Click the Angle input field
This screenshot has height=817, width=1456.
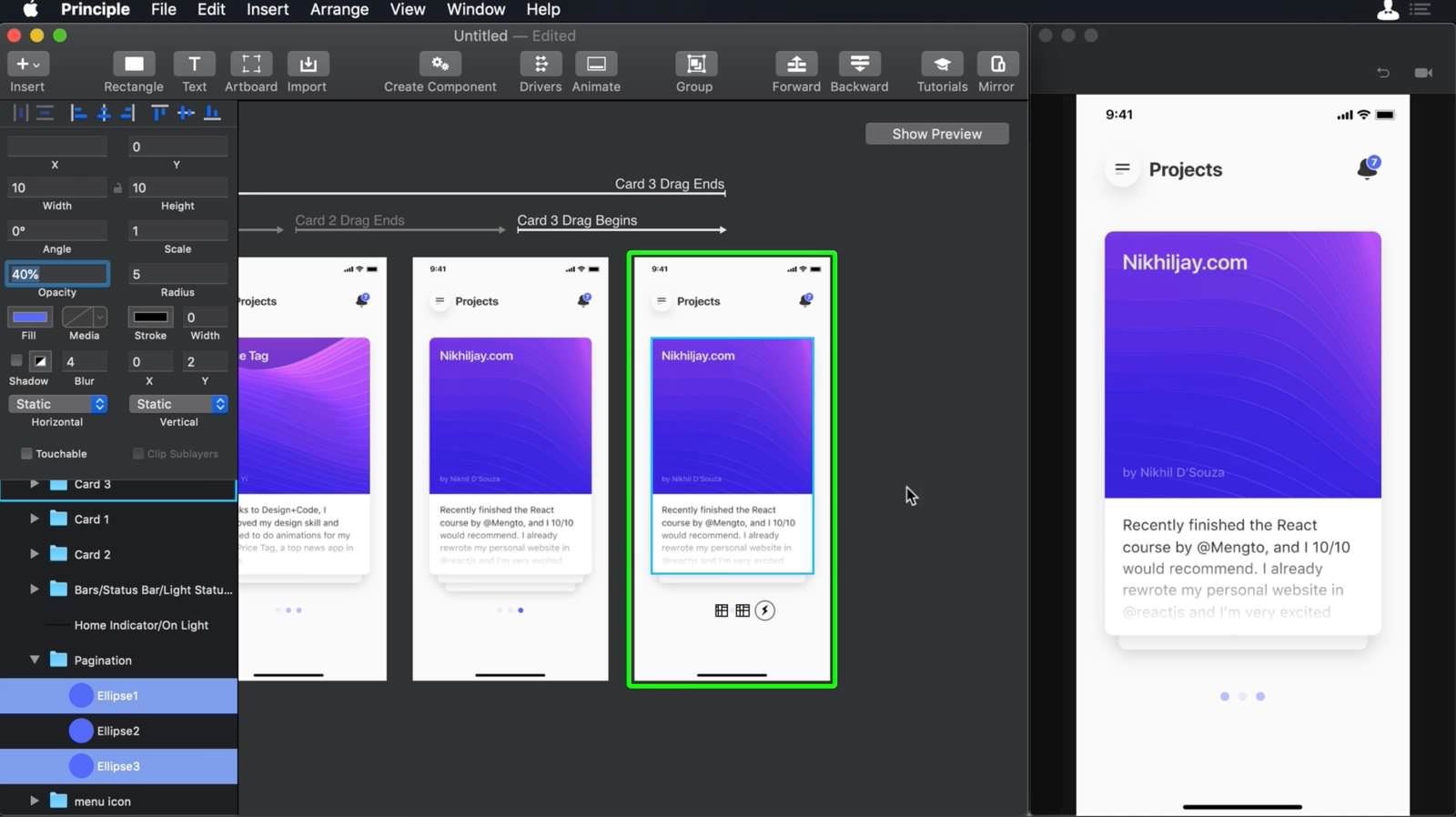(57, 231)
